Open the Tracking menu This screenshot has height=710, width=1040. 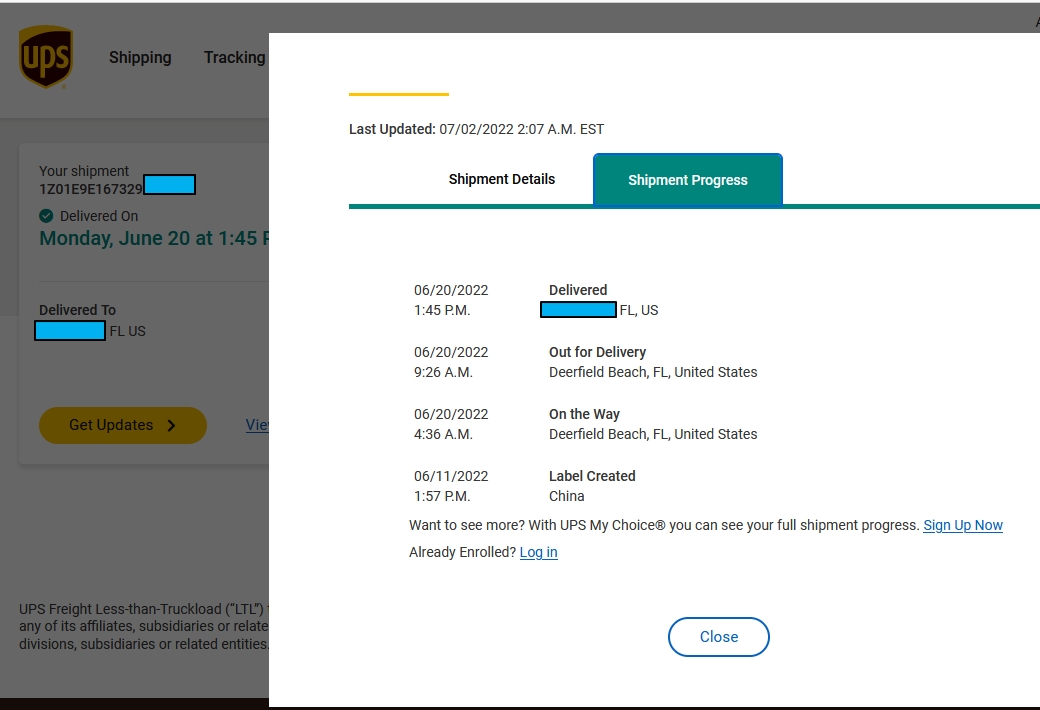[234, 58]
